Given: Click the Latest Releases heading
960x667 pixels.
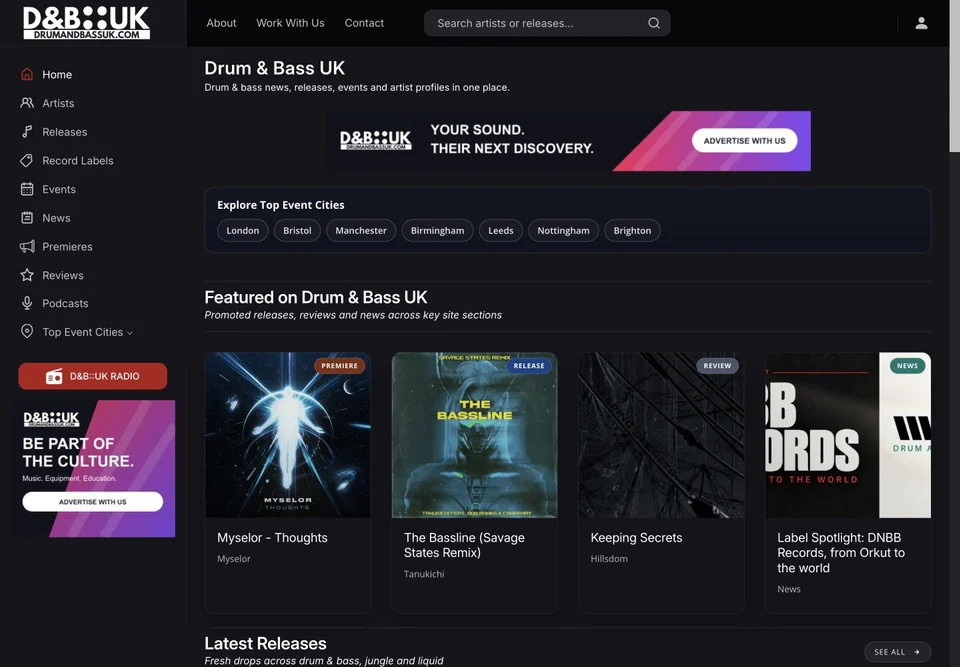Looking at the screenshot, I should (x=265, y=643).
